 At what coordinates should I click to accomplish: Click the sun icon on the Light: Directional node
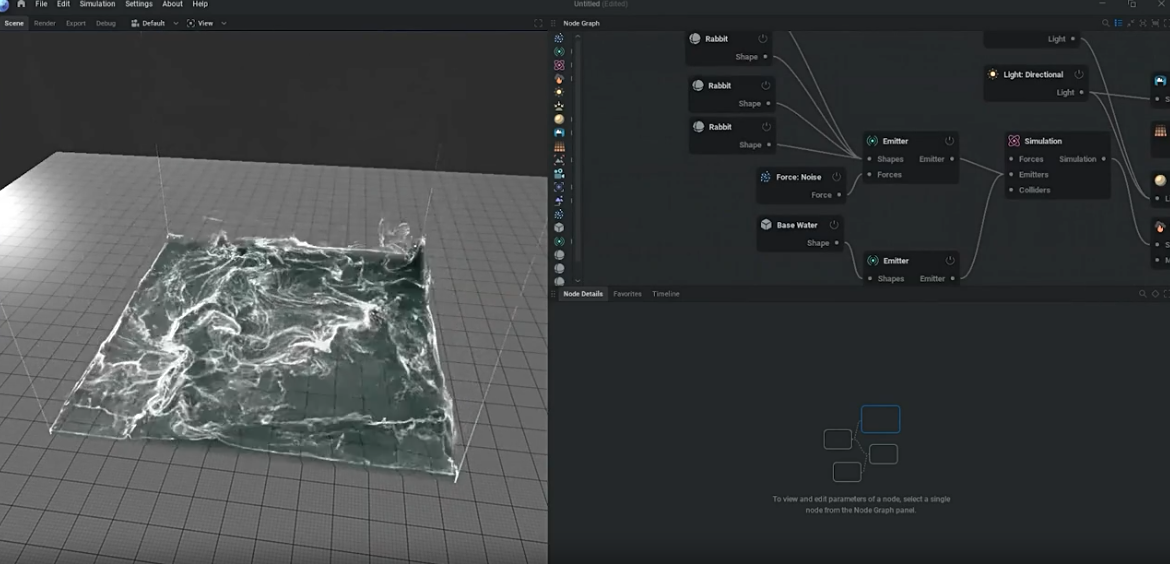click(x=992, y=75)
